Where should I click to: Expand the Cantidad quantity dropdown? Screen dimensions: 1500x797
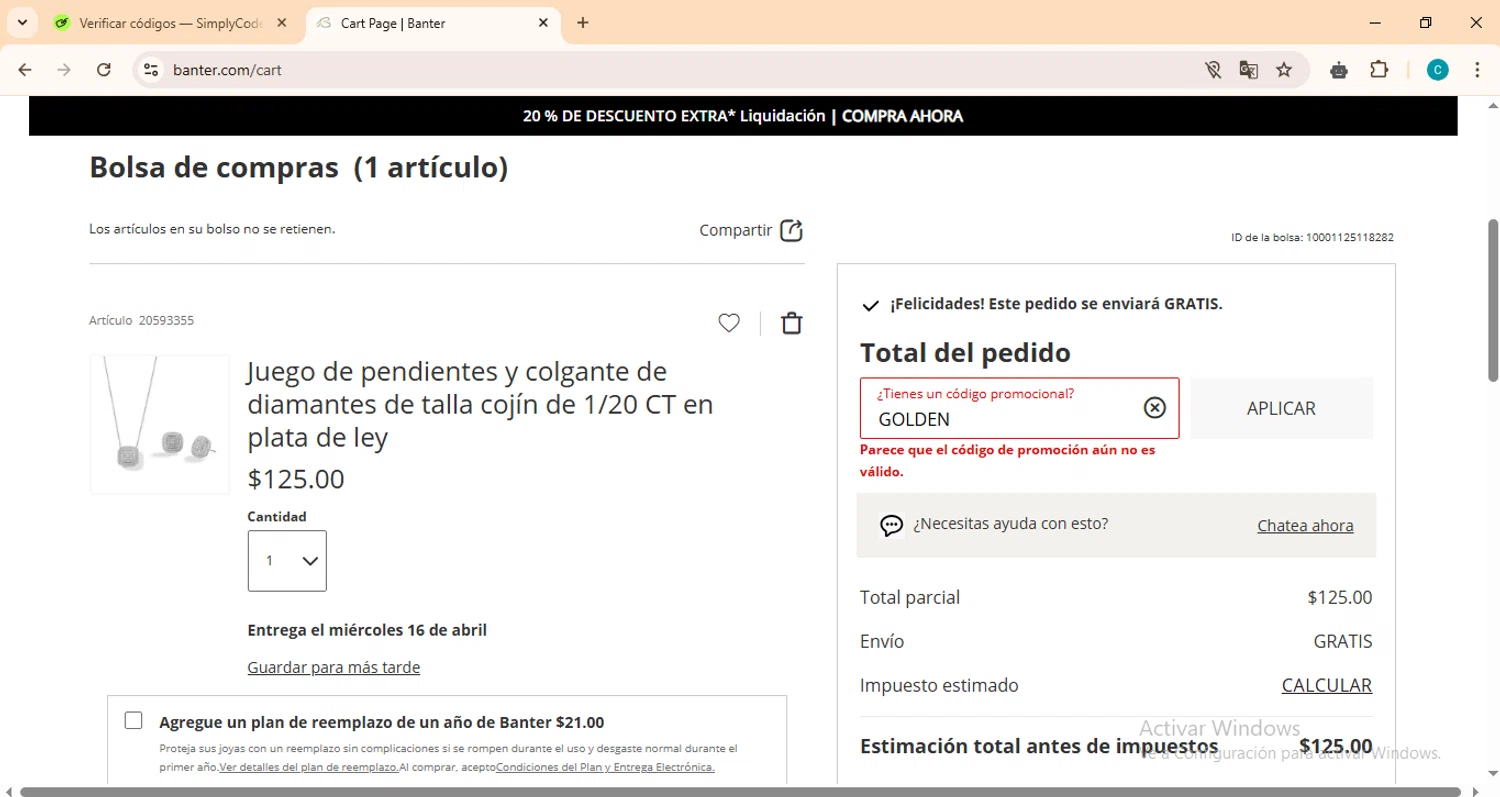pyautogui.click(x=287, y=561)
